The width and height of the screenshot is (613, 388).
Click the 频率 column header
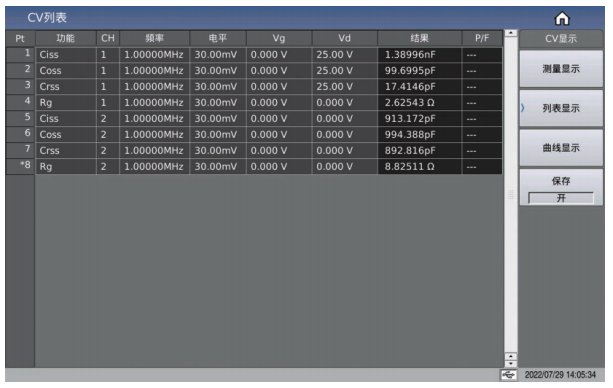[154, 38]
